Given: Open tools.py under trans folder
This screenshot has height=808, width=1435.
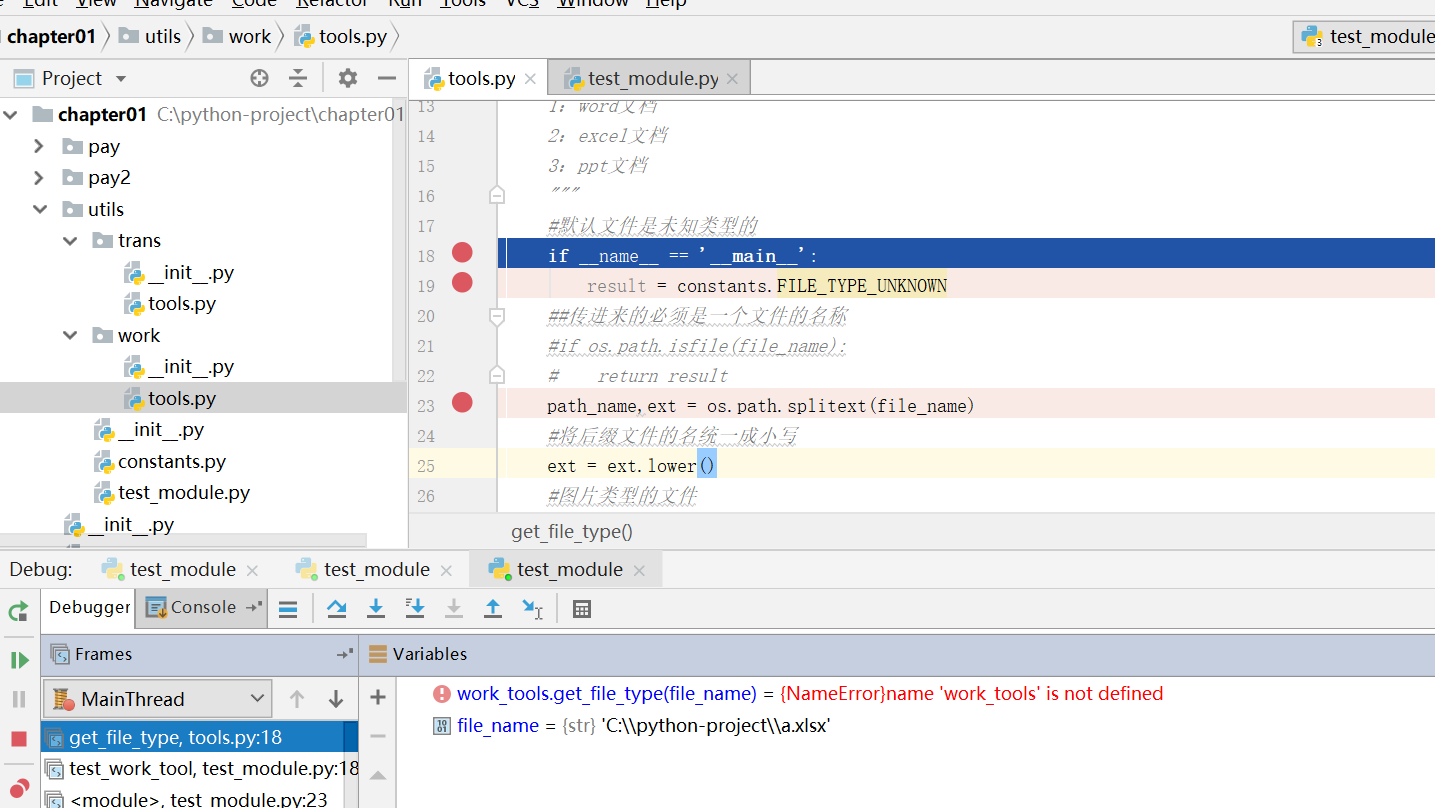Looking at the screenshot, I should [x=170, y=304].
